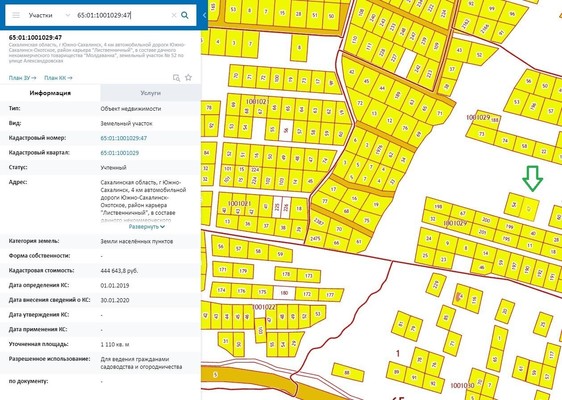The image size is (562, 400).
Task: Click white parcel 226 on map
Action: pyautogui.click(x=286, y=207)
